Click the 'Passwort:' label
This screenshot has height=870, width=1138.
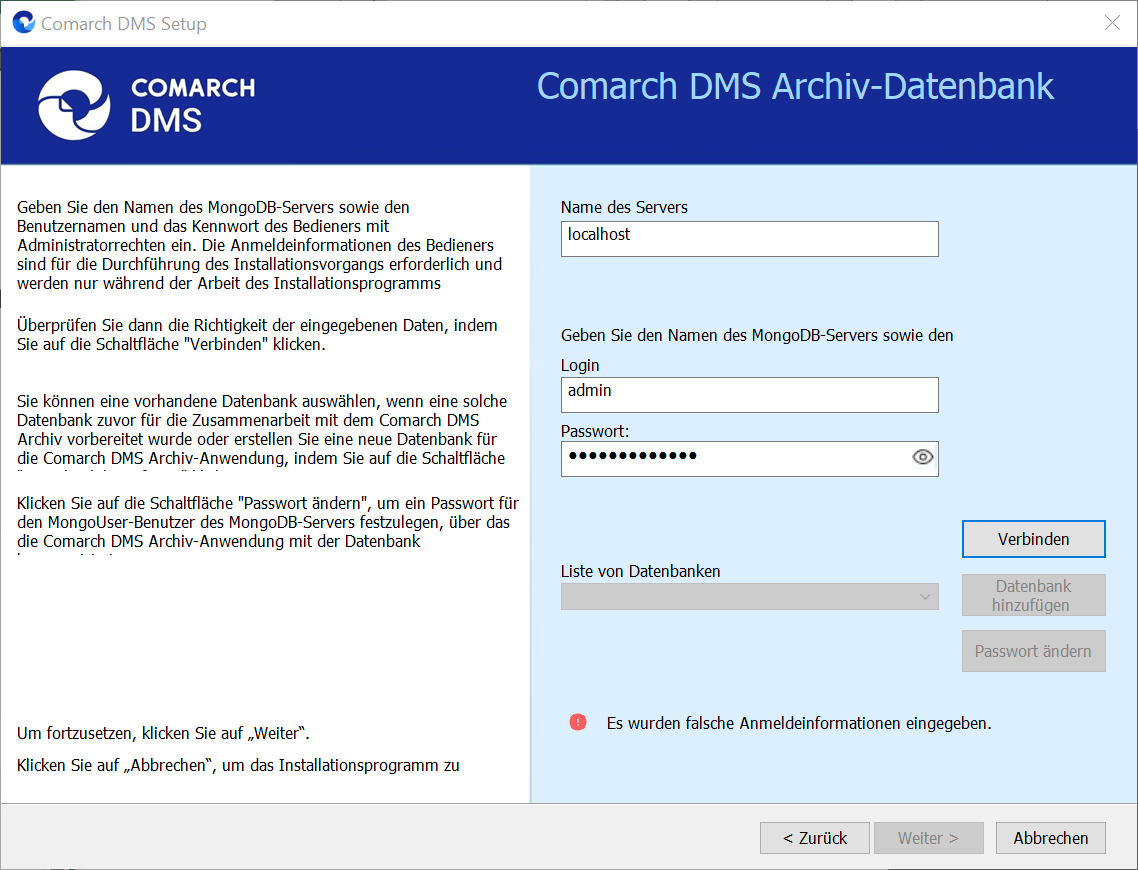pos(595,431)
